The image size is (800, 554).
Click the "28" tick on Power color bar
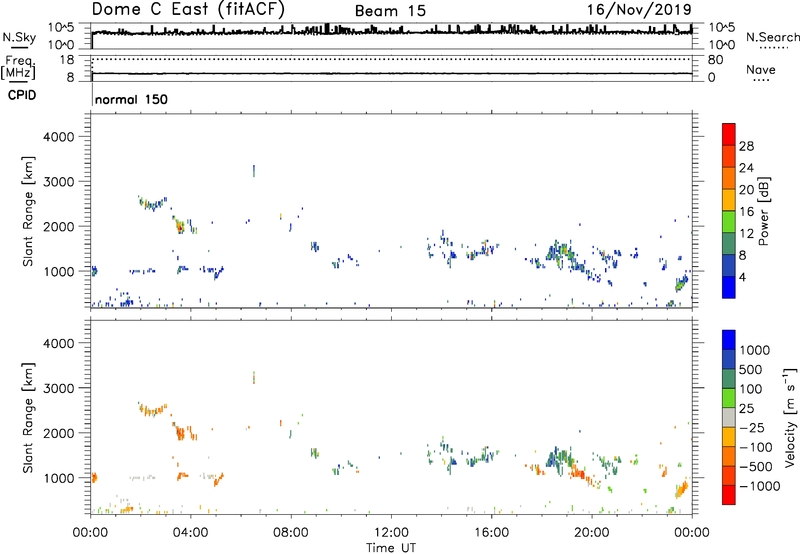click(746, 146)
